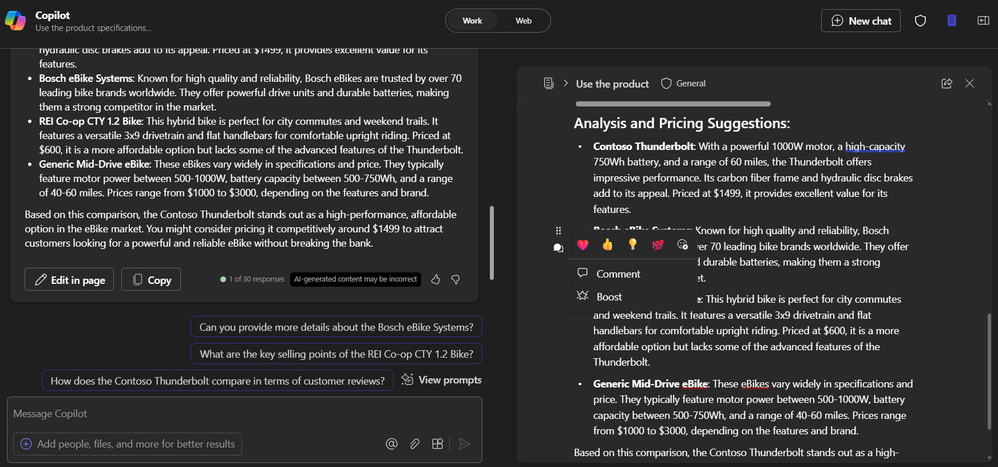Click the thumbs up feedback icon

tap(435, 279)
